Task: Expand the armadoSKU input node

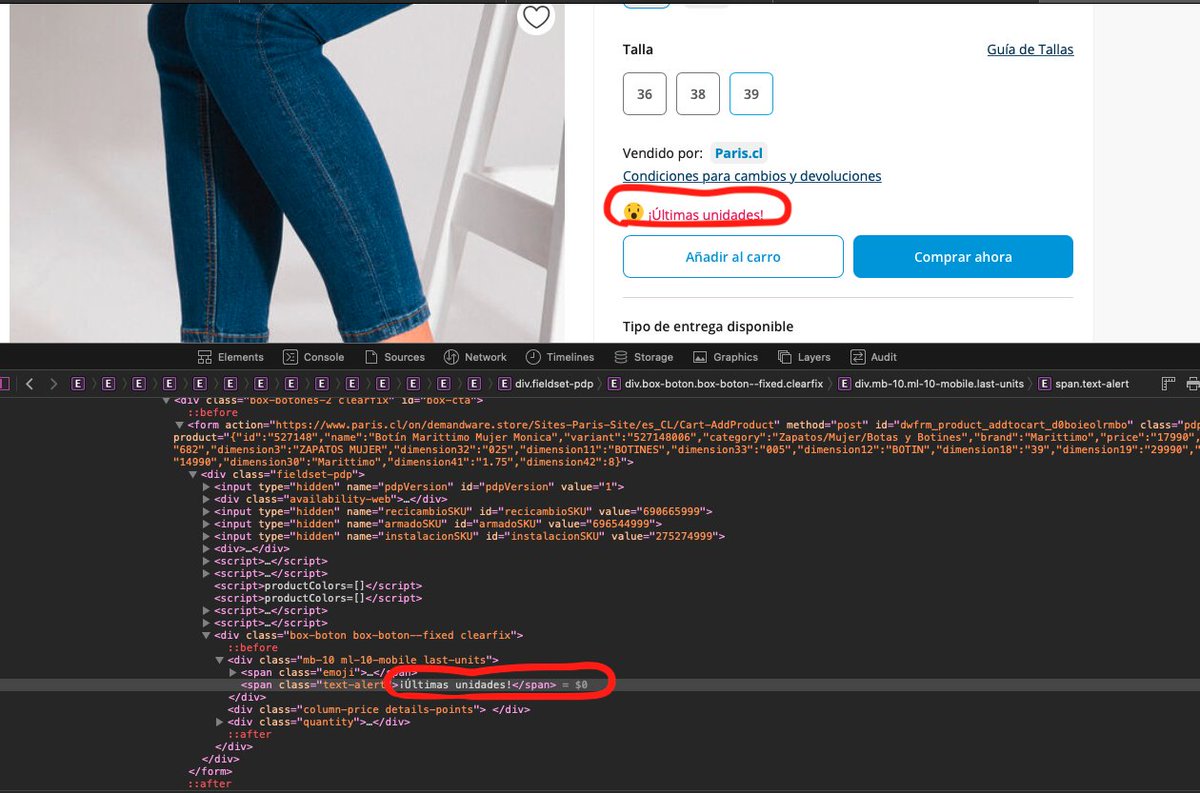Action: point(206,524)
